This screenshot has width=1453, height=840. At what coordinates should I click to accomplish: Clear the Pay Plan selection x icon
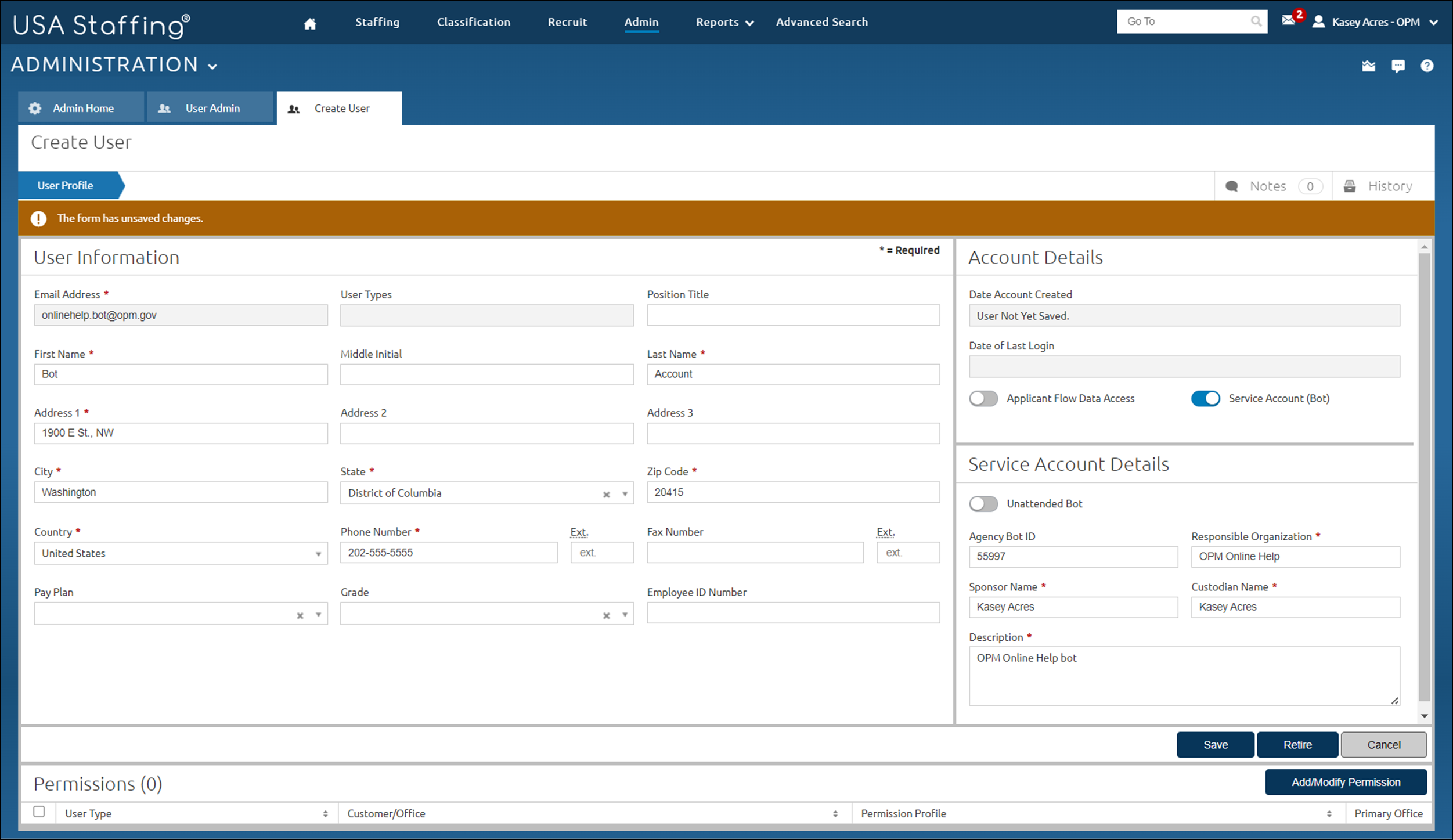[x=300, y=615]
